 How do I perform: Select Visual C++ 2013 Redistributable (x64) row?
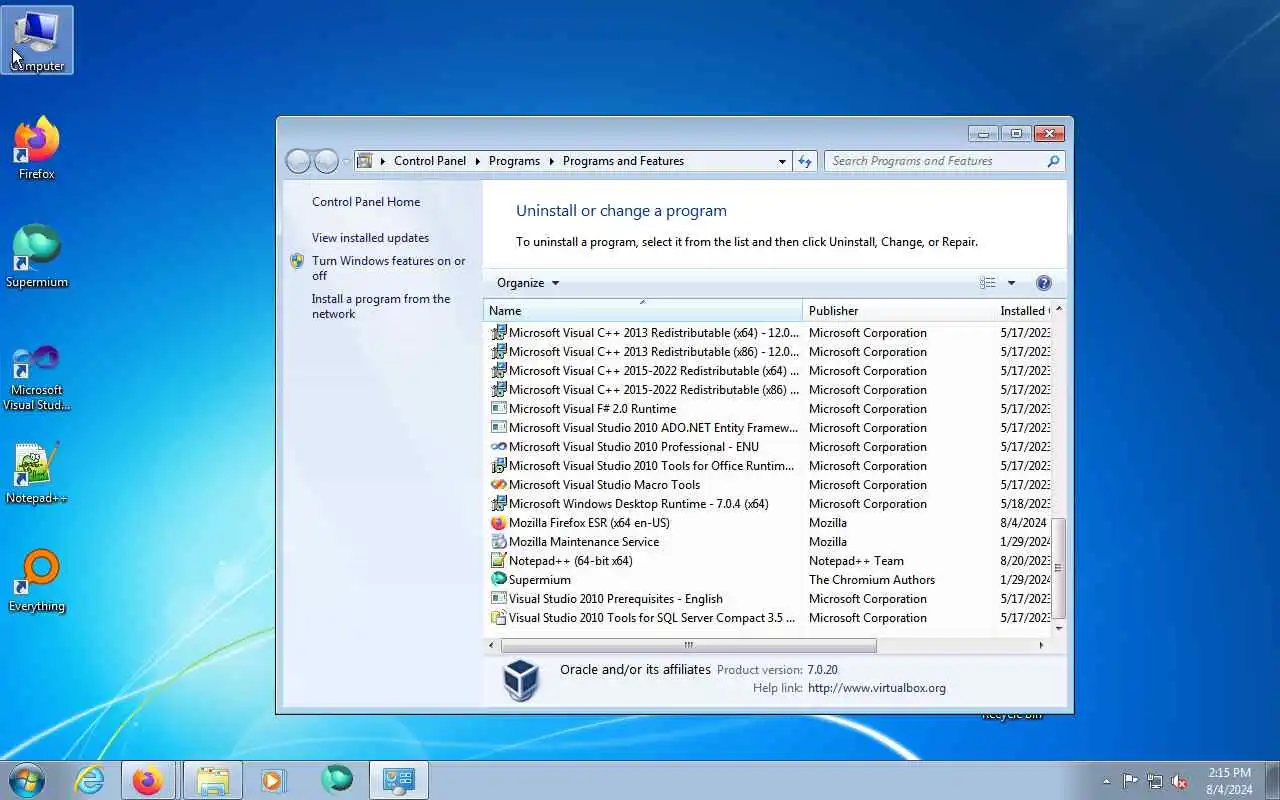point(769,333)
